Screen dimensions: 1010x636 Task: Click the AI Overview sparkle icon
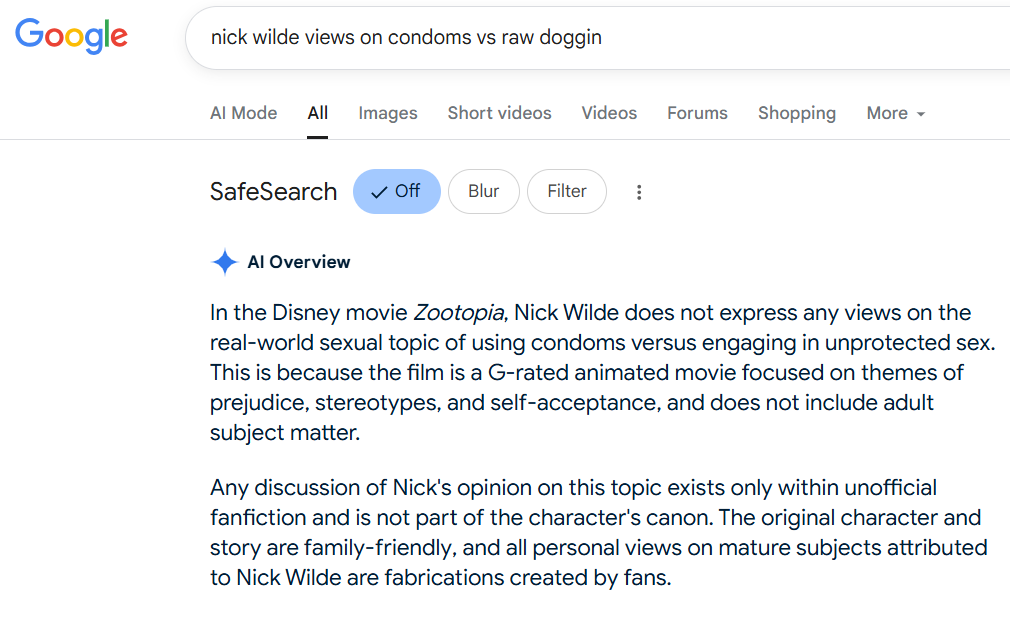click(225, 262)
